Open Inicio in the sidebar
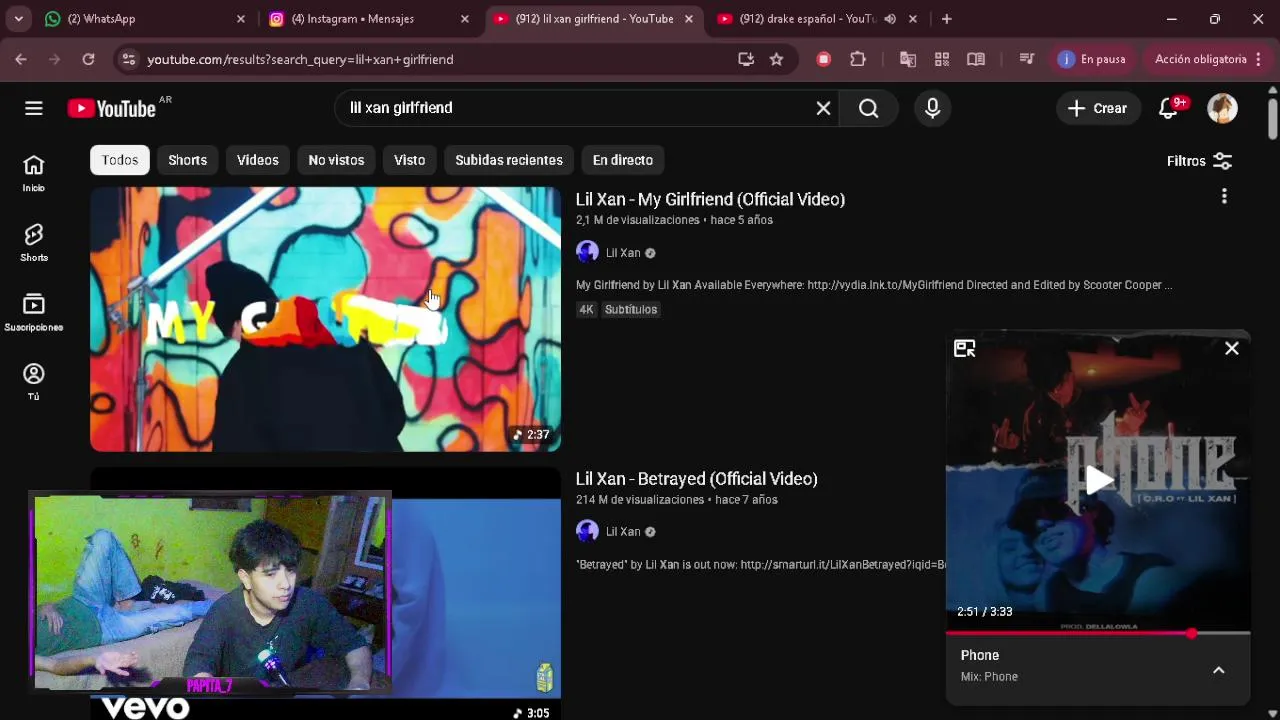 (34, 173)
